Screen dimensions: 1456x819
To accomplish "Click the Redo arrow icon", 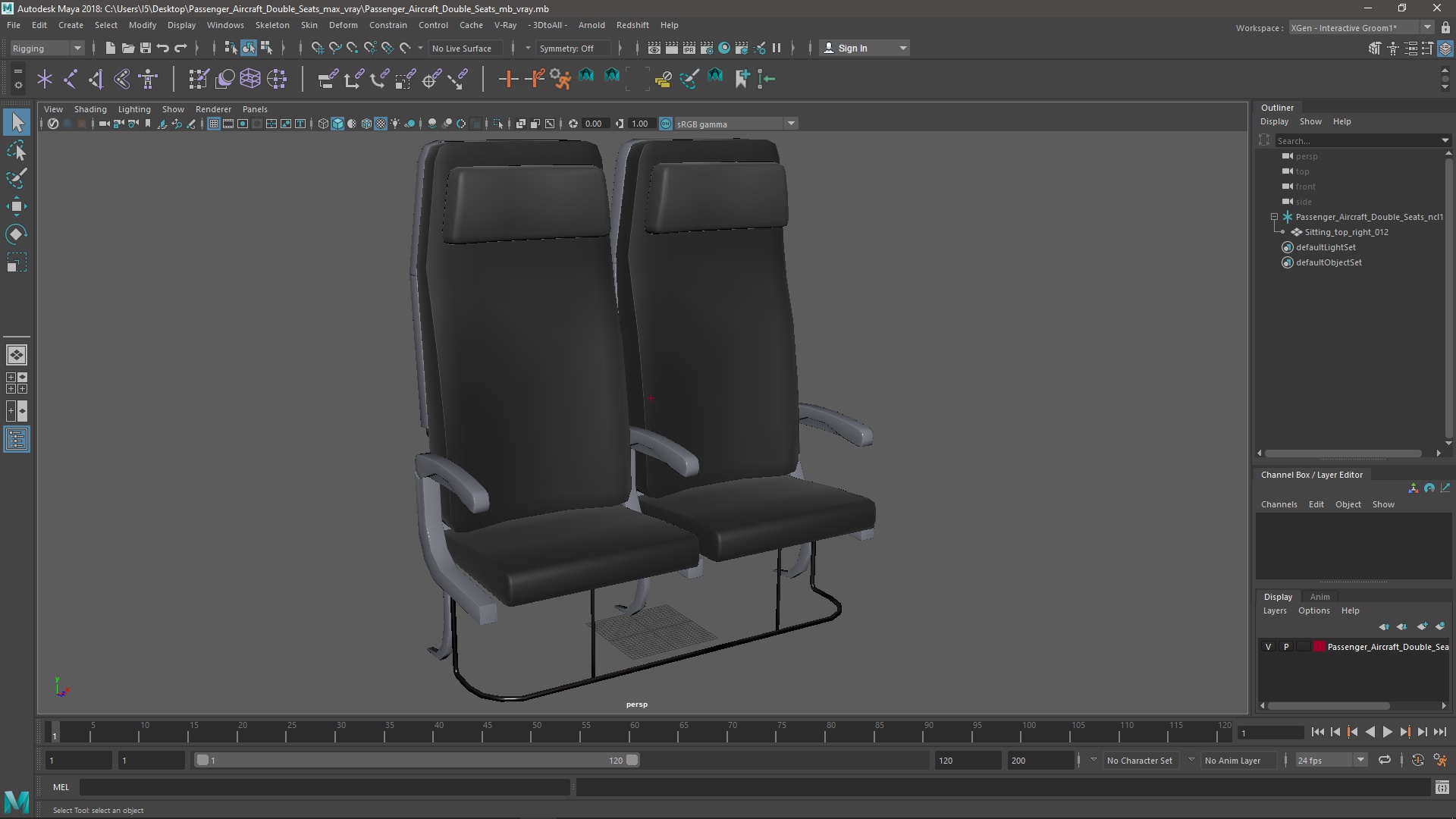I will click(180, 48).
